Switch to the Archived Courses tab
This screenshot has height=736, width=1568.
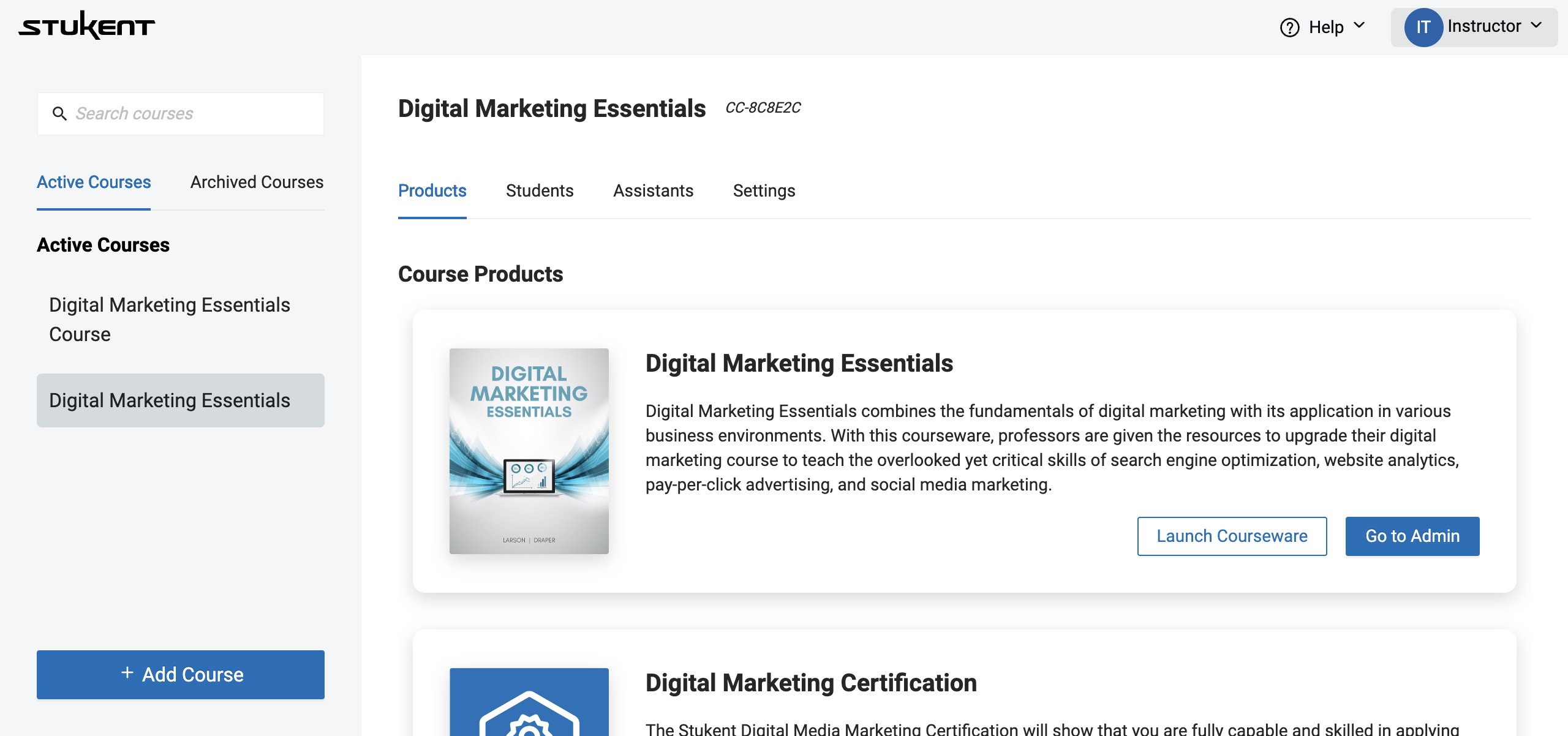coord(257,182)
